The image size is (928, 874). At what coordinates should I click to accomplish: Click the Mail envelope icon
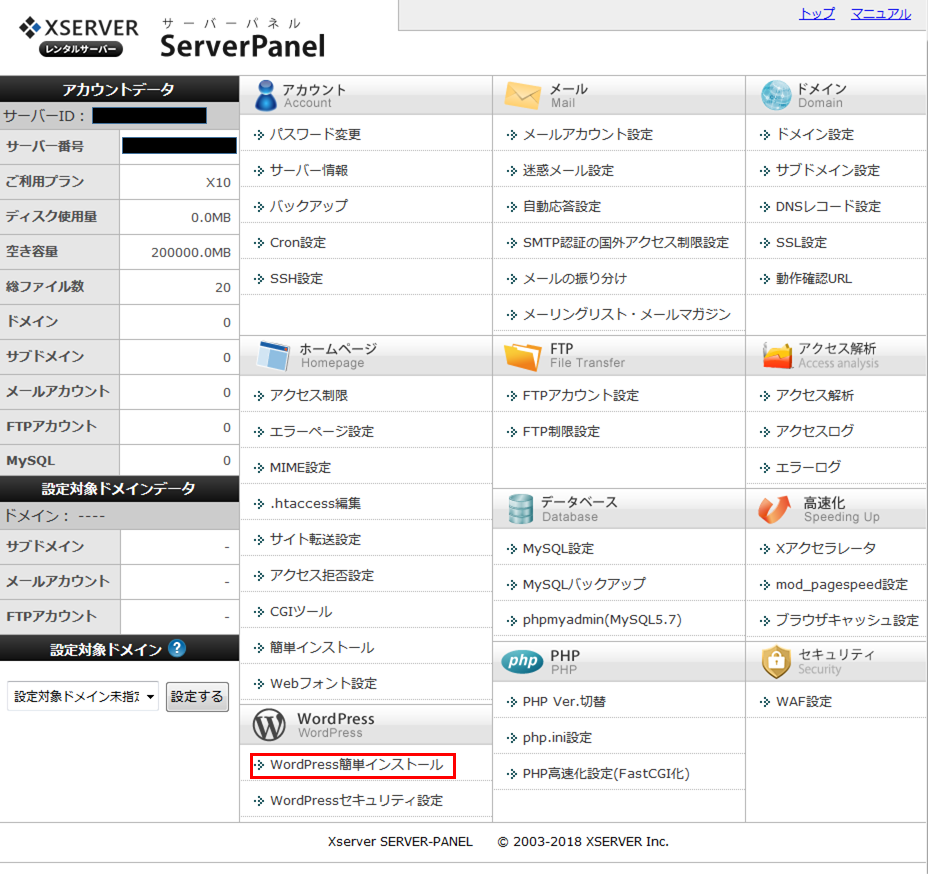pos(522,95)
